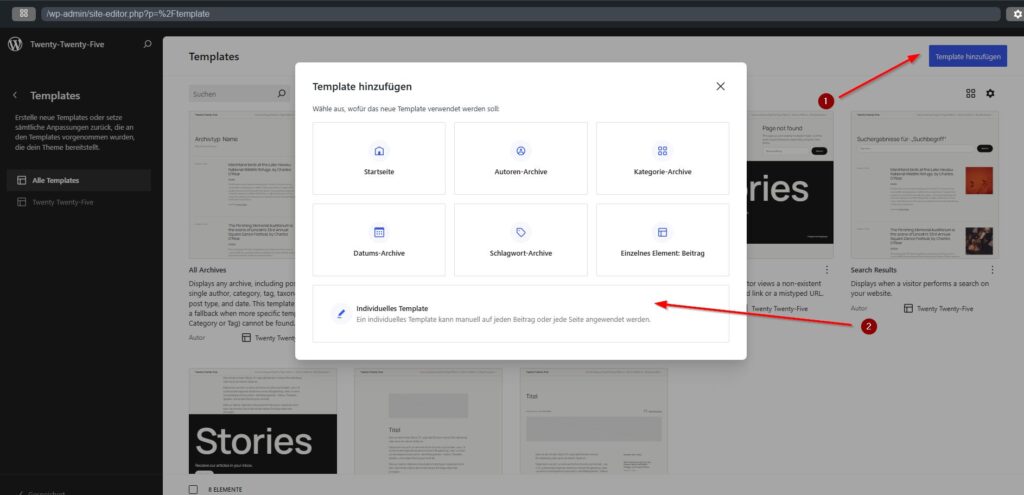This screenshot has height=495, width=1024.
Task: Toggle the select-all checkbox near 8 Elemente
Action: tap(193, 489)
